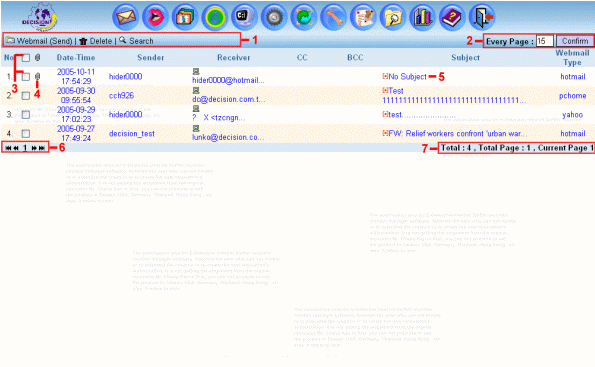
Task: Check the box for row 2 cch926
Action: click(25, 96)
